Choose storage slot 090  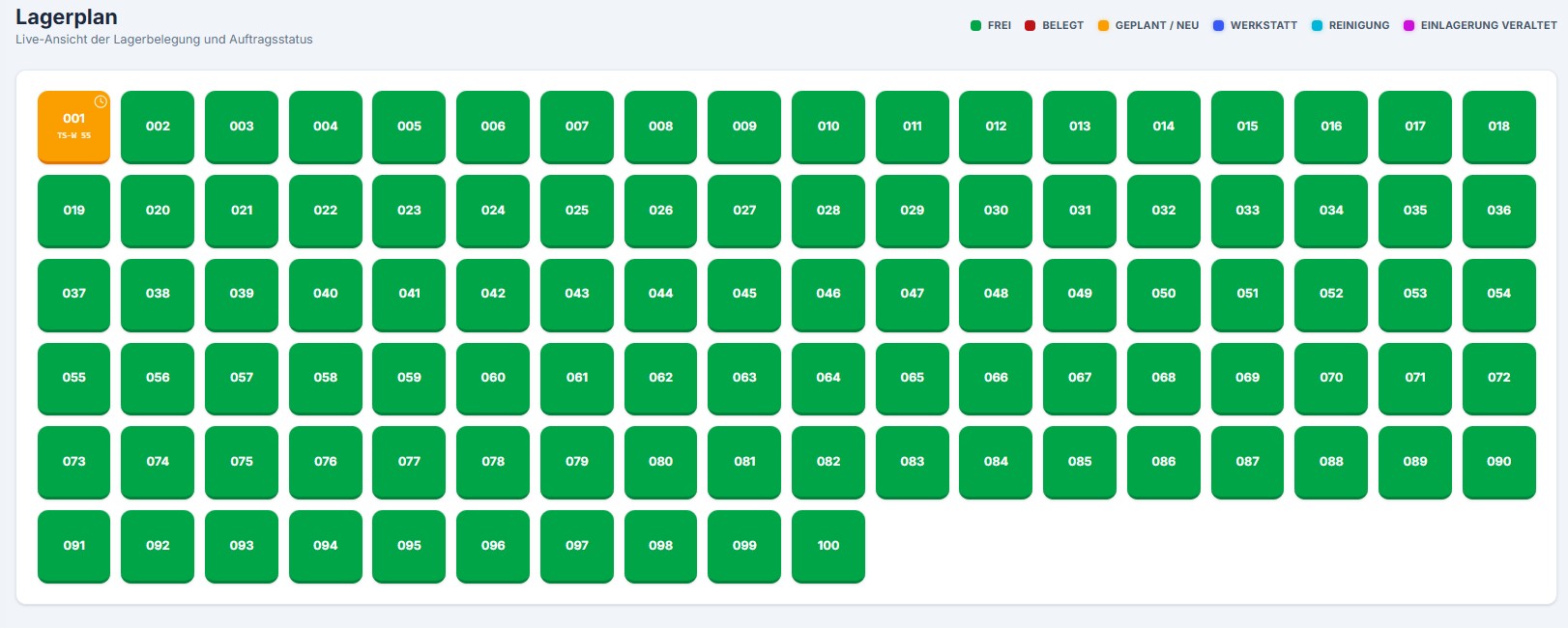tap(1499, 463)
